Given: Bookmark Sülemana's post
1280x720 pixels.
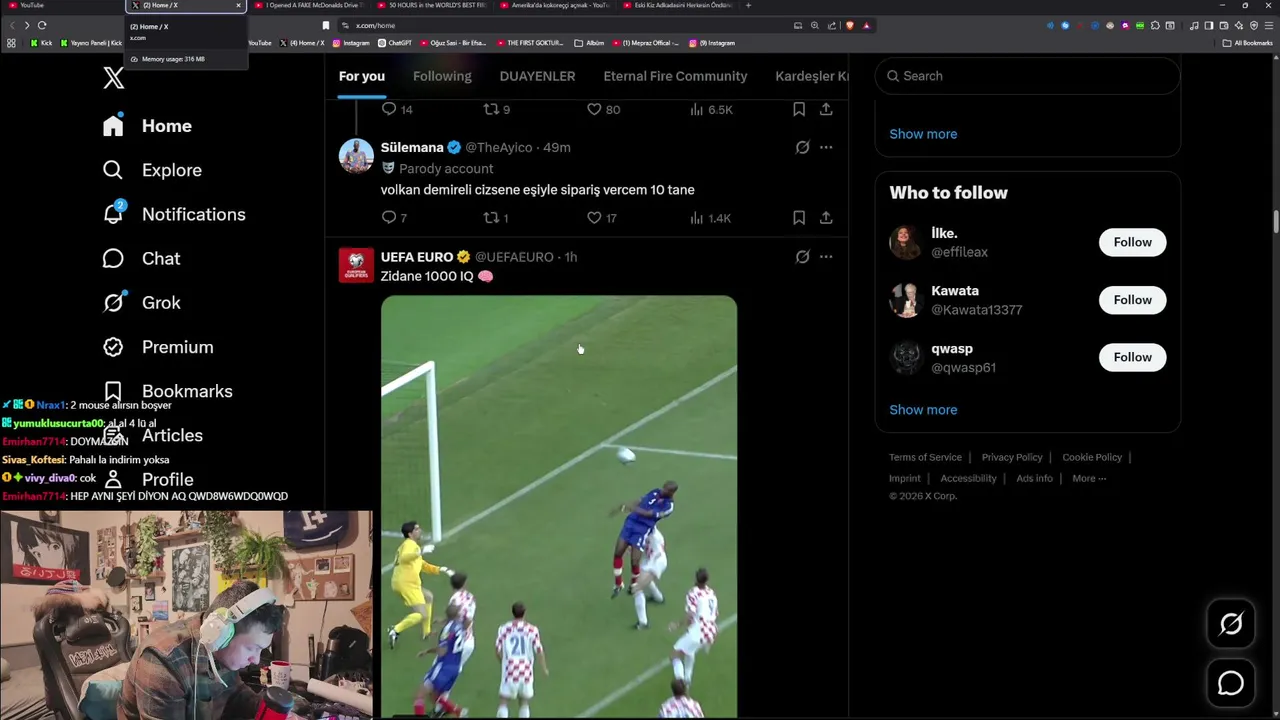Looking at the screenshot, I should point(799,217).
